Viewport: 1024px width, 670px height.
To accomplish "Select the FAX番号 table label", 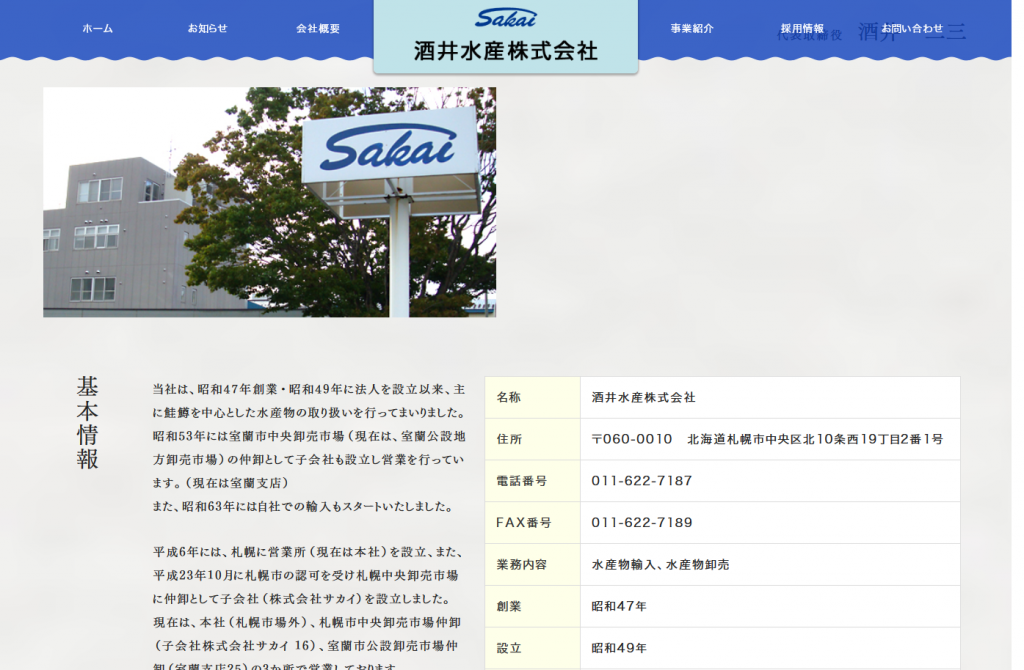I will point(524,522).
